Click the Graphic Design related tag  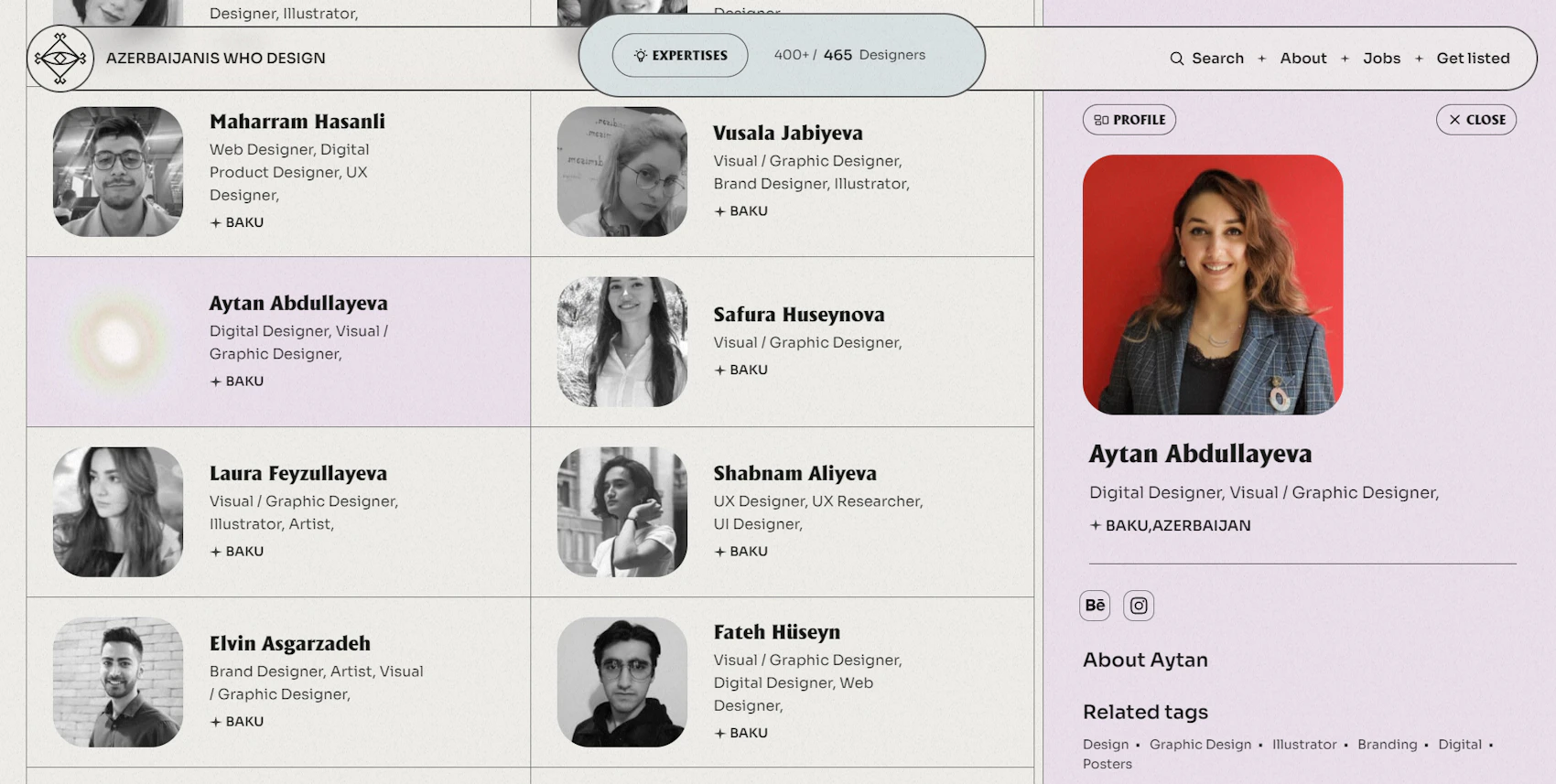point(1200,745)
